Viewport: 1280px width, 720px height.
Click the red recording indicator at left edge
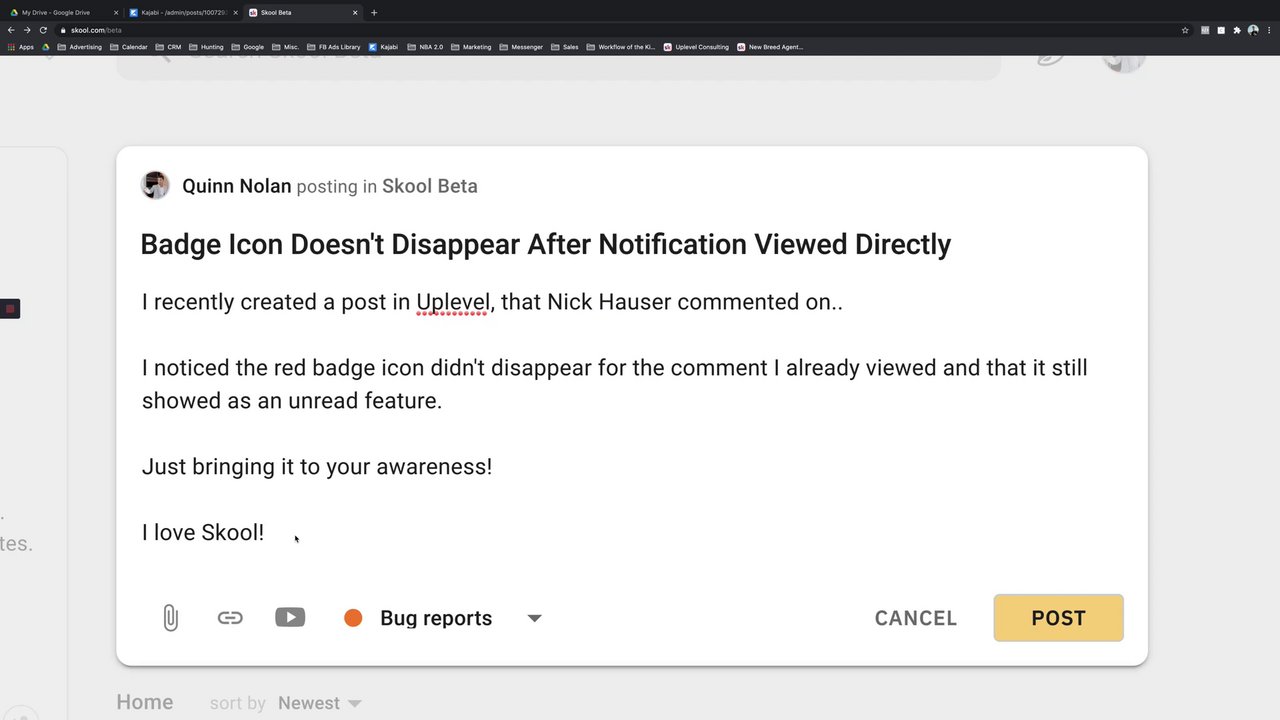pyautogui.click(x=10, y=309)
